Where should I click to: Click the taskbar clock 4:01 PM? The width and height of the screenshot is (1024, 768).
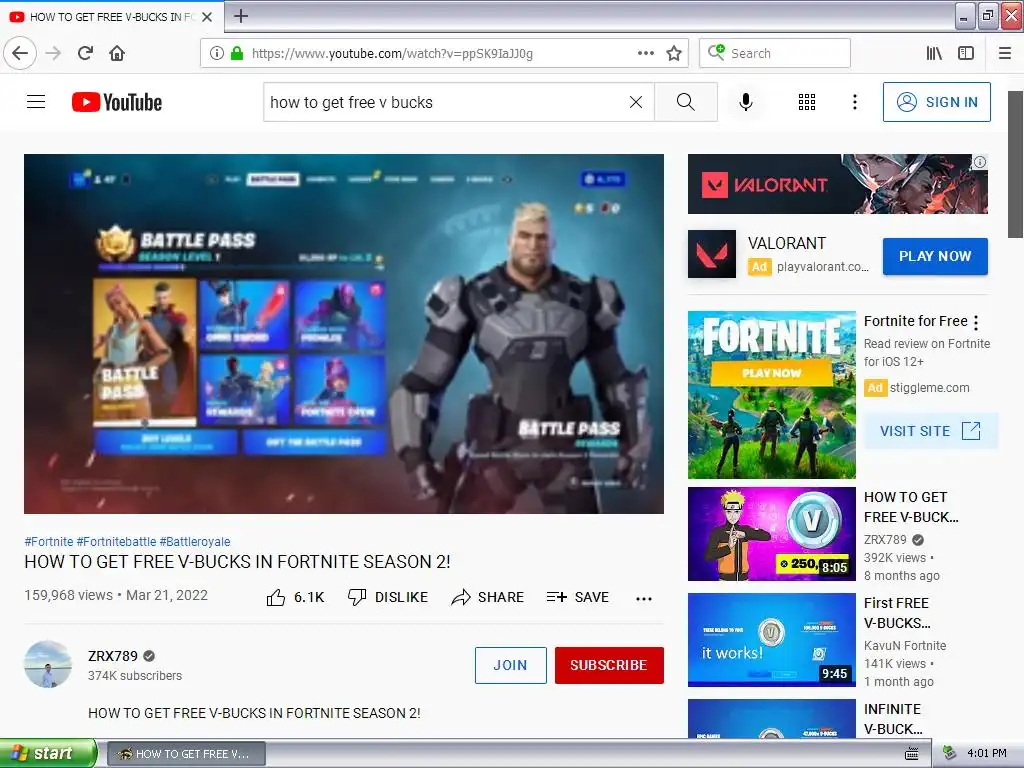click(x=987, y=753)
